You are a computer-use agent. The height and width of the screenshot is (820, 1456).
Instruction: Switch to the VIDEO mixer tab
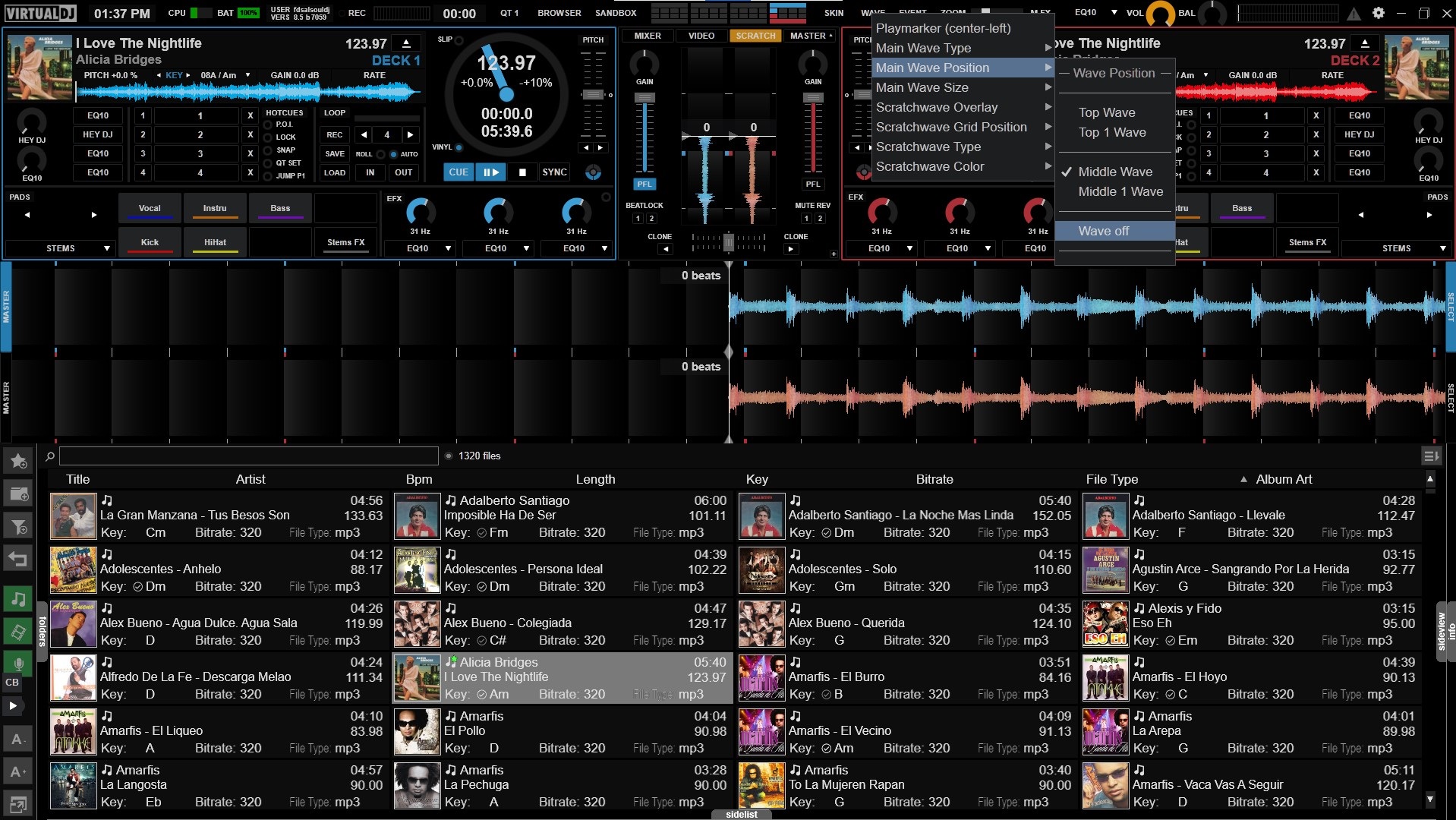(701, 36)
